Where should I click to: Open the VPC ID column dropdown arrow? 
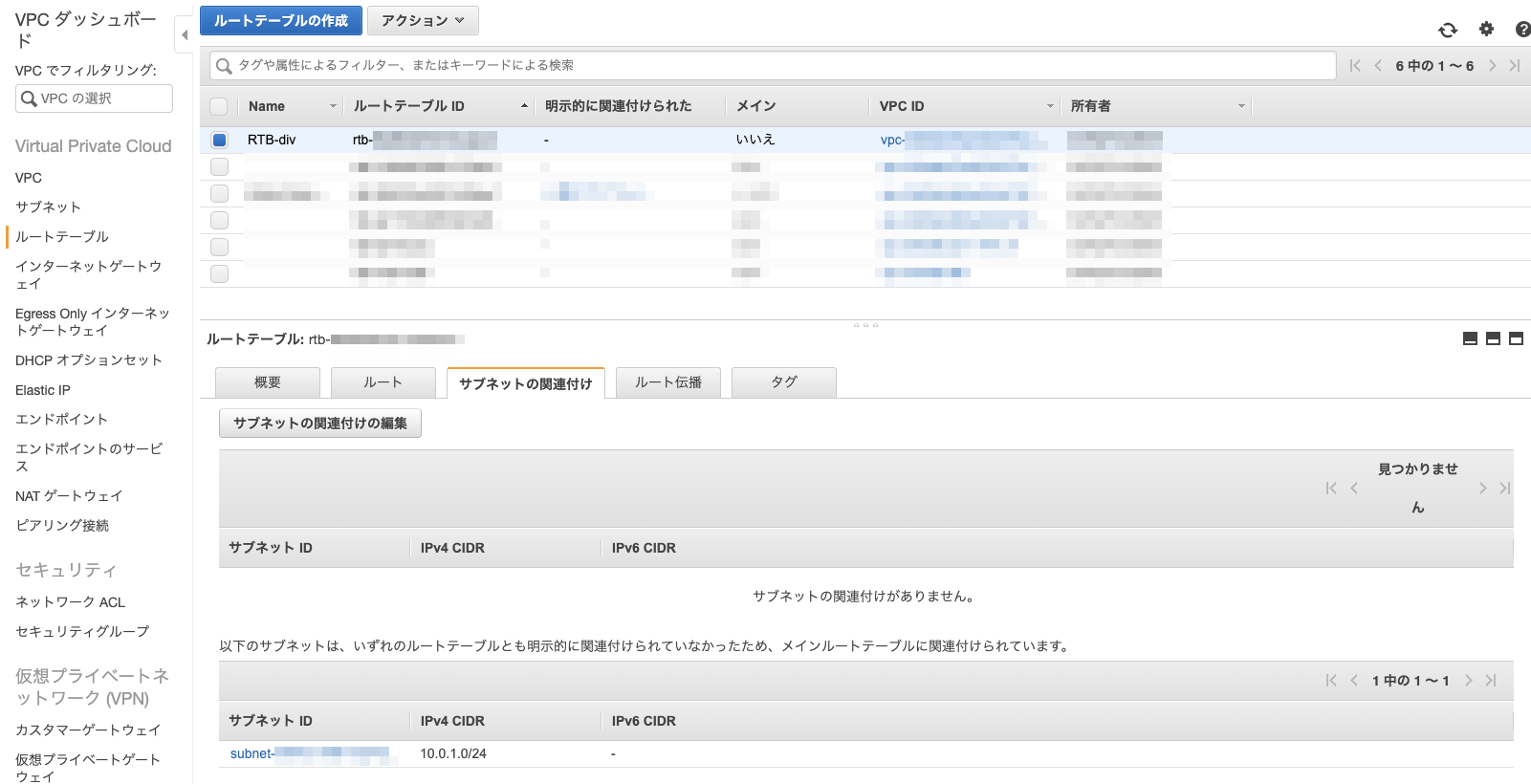point(1050,106)
